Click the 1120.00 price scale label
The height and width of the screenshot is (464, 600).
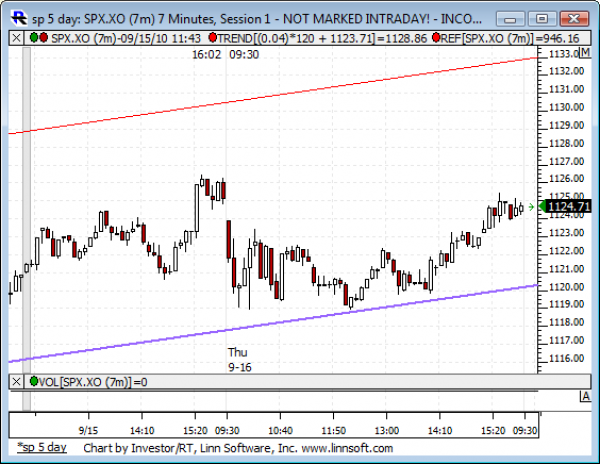[566, 287]
